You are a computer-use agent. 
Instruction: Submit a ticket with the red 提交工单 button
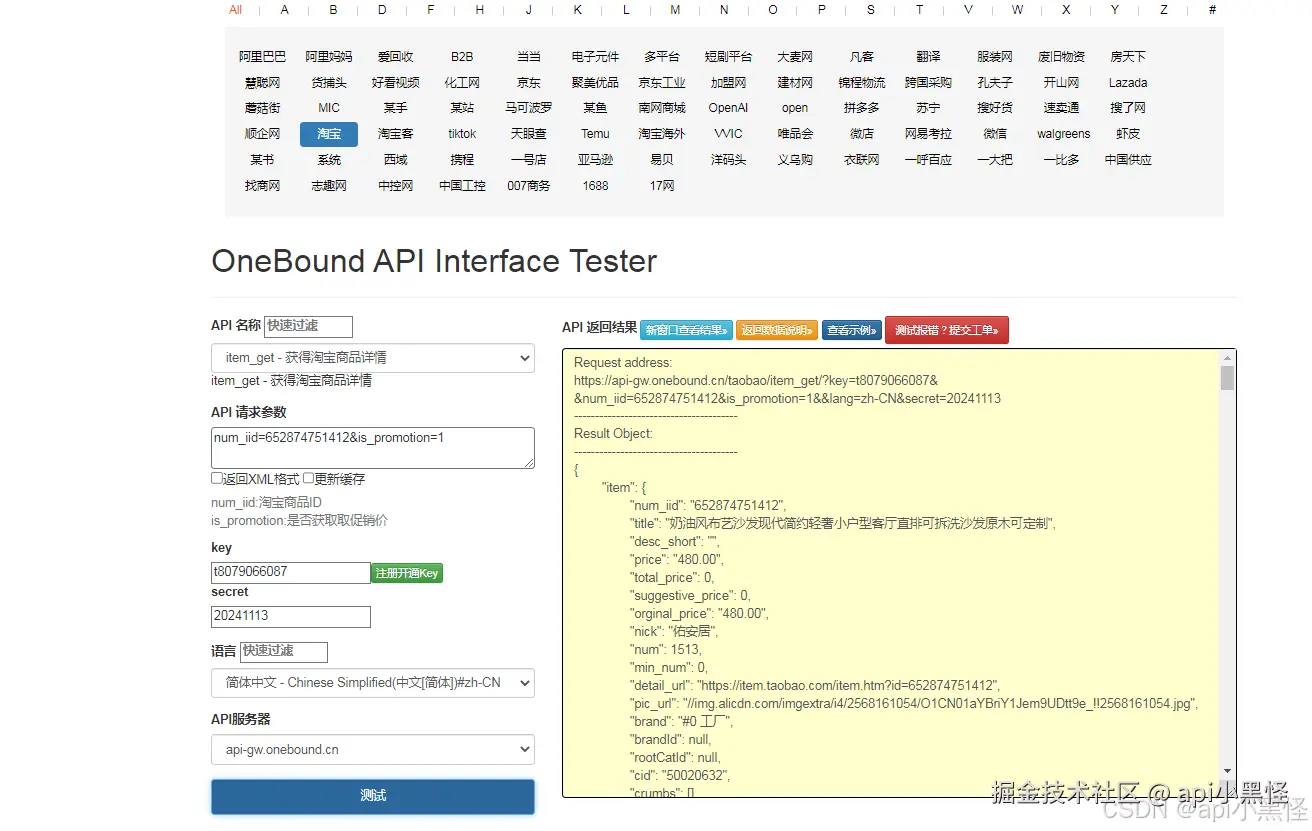click(947, 330)
